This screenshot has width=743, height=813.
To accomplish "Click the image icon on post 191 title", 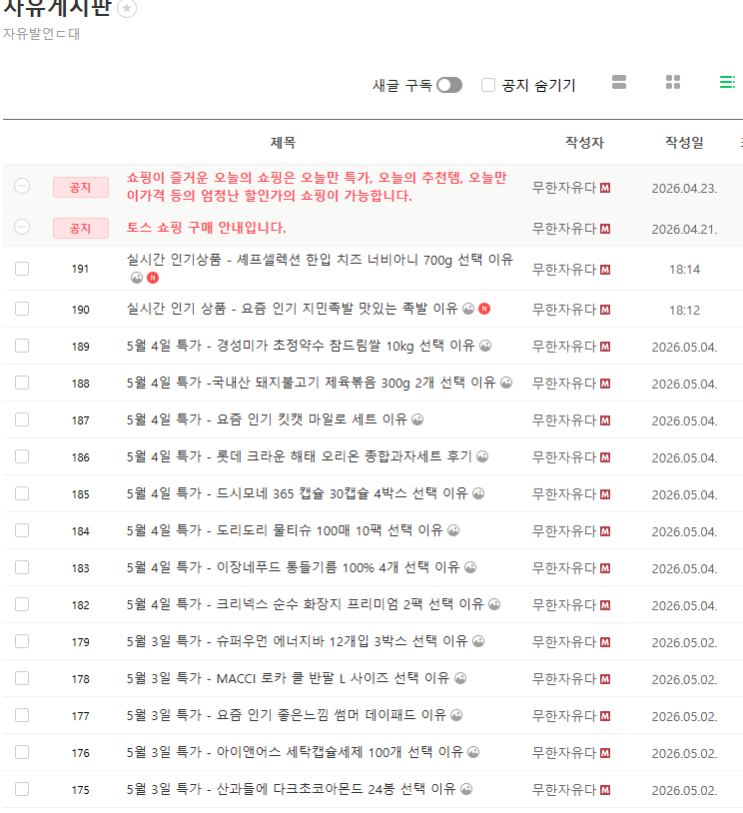I will 136,278.
